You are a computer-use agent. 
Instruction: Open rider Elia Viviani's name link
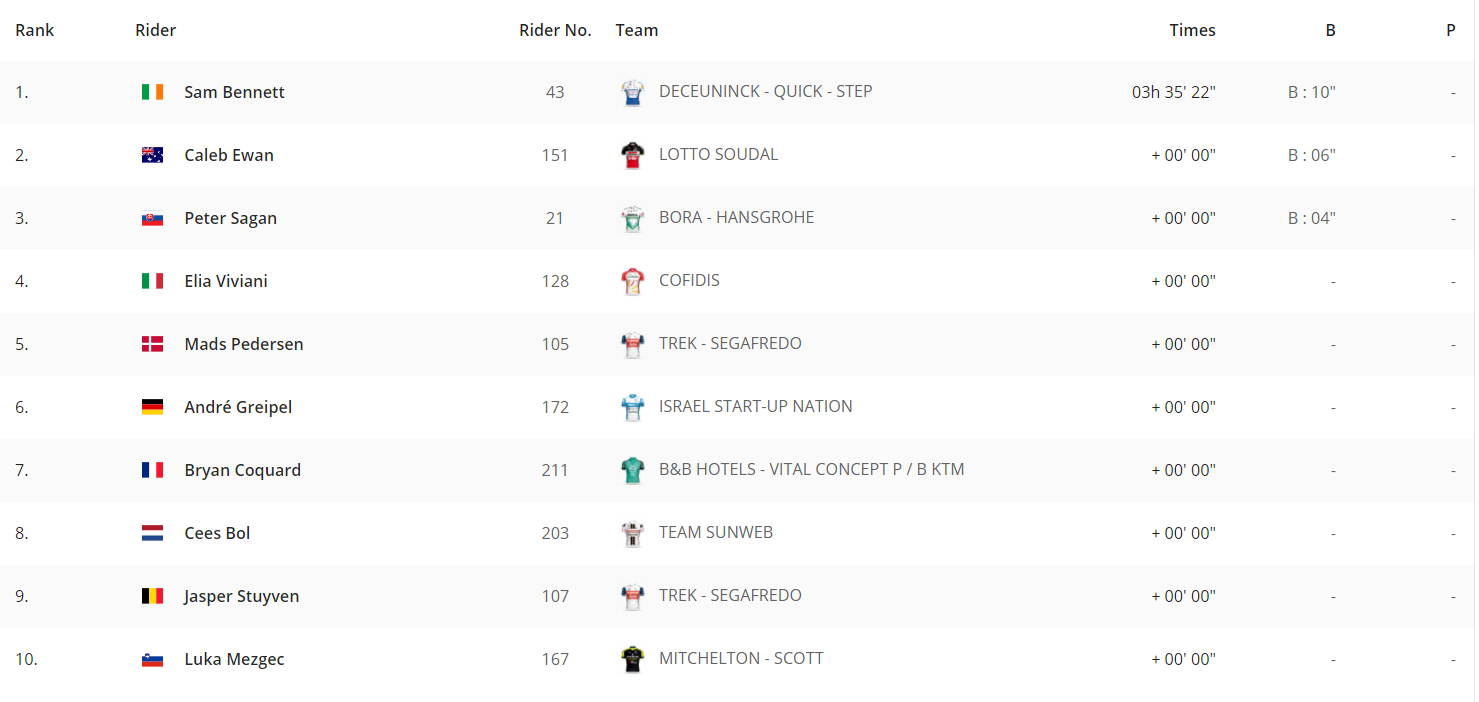click(226, 281)
